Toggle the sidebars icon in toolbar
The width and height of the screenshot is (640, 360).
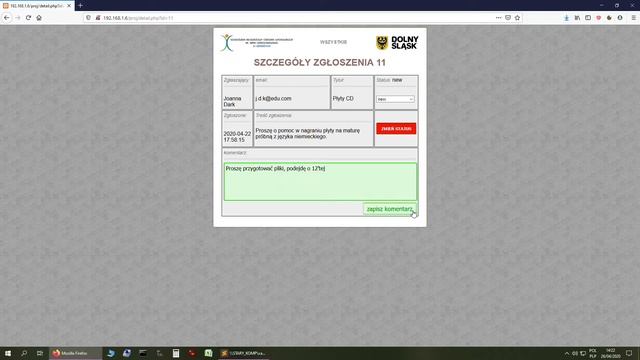(x=588, y=18)
